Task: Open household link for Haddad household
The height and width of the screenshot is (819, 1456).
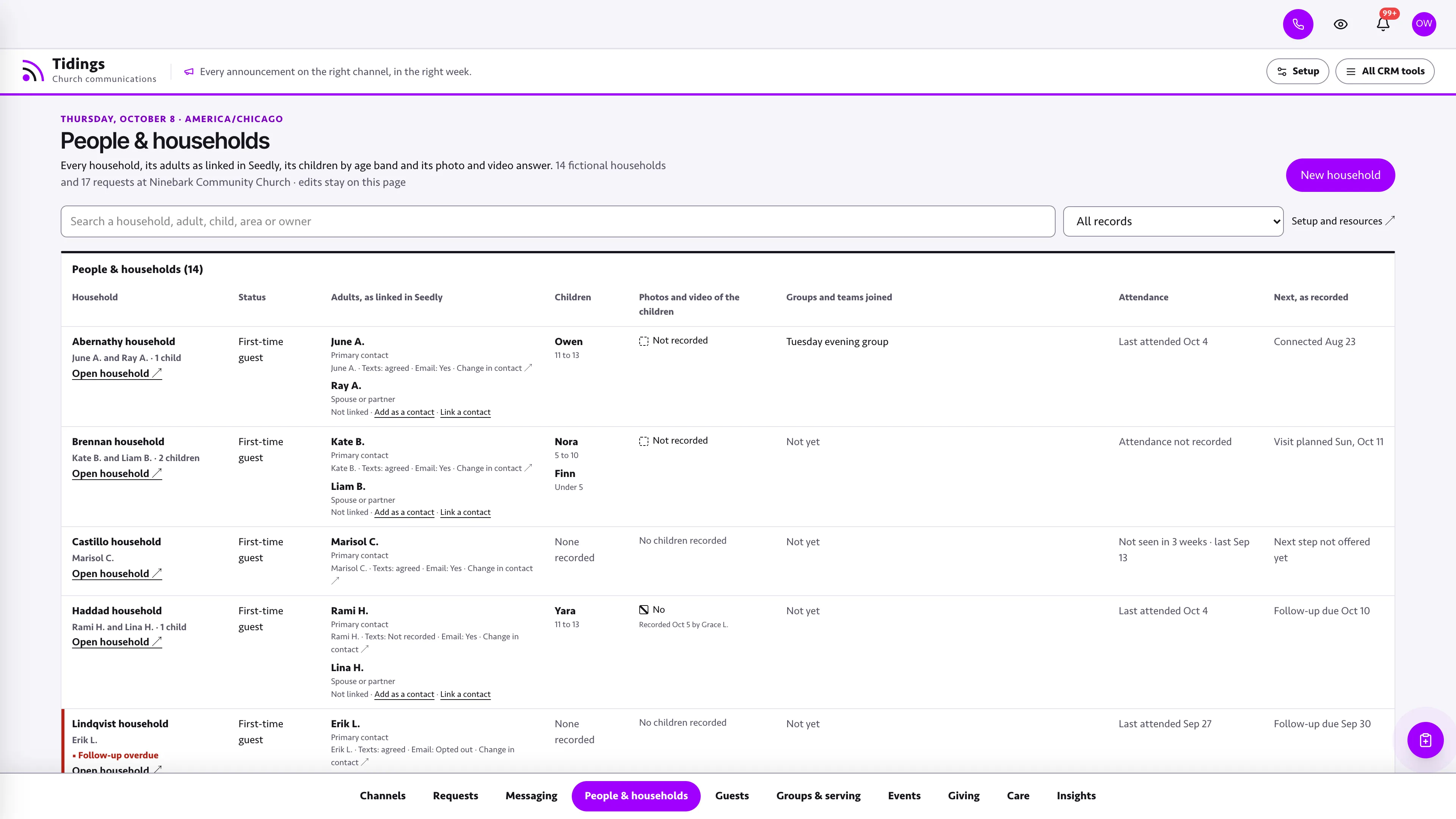Action: 116,642
